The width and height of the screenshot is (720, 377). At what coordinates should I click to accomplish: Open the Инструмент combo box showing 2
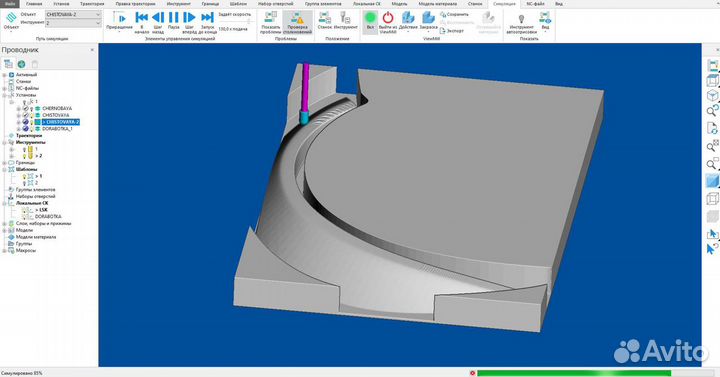click(x=73, y=23)
